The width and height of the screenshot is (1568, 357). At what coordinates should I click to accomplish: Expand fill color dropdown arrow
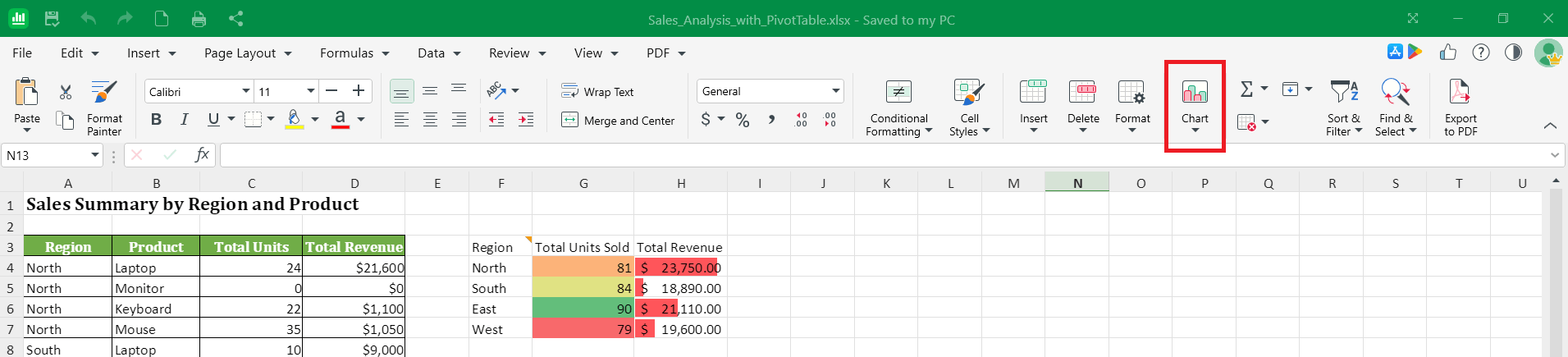pos(314,120)
